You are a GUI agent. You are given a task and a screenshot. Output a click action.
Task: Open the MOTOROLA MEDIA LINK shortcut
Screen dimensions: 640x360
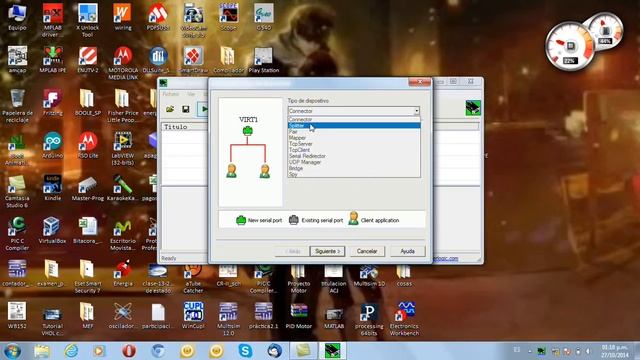click(x=123, y=63)
